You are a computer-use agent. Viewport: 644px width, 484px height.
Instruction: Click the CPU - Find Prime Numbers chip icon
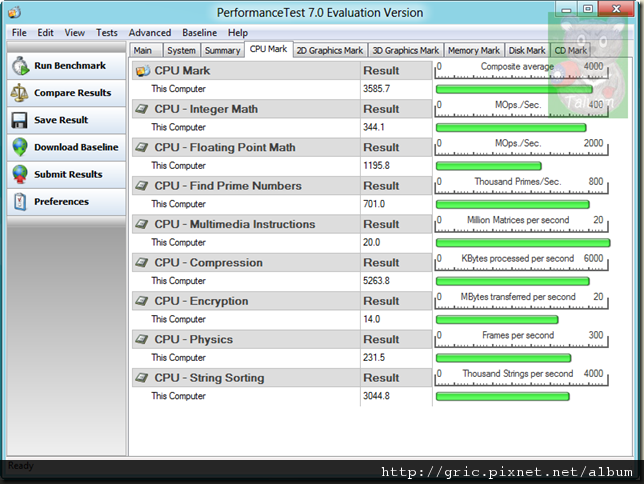[142, 186]
